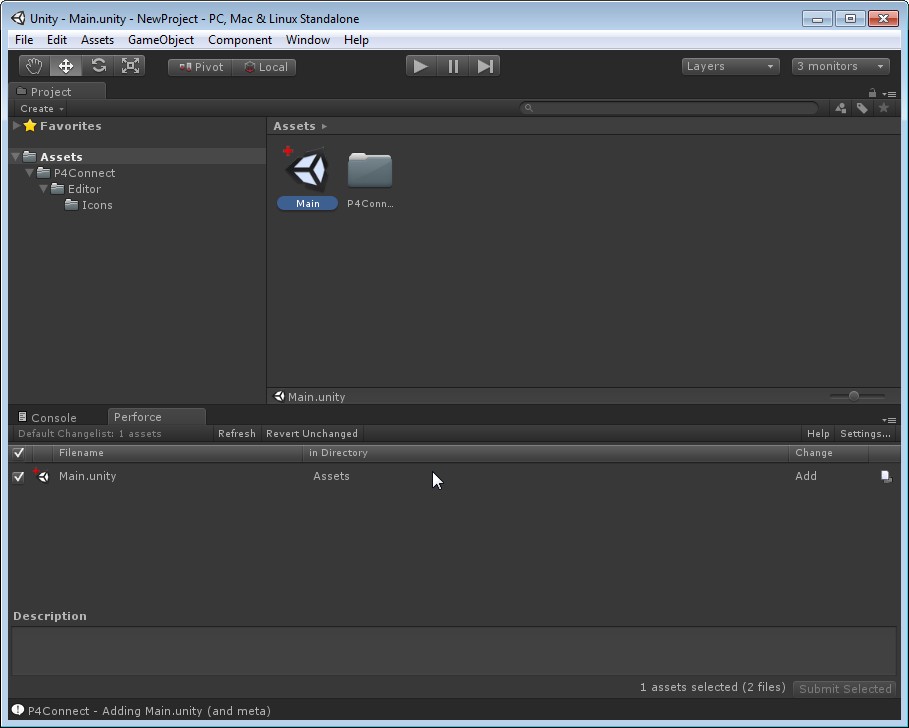The width and height of the screenshot is (909, 728).
Task: Toggle the Project panel lock icon
Action: click(872, 93)
